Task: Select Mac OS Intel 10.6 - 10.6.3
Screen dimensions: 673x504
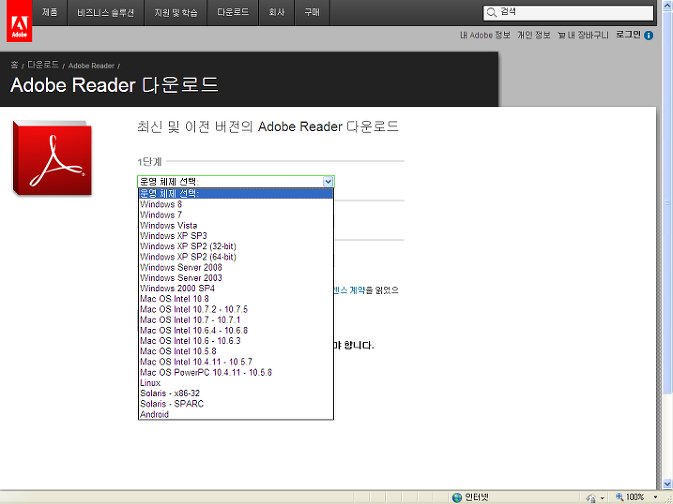Action: 236,341
